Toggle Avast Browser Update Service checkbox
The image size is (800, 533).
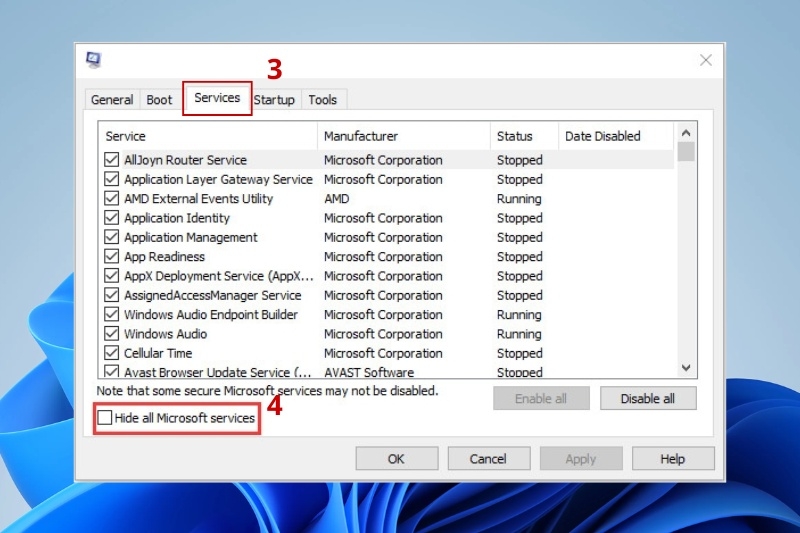(111, 371)
